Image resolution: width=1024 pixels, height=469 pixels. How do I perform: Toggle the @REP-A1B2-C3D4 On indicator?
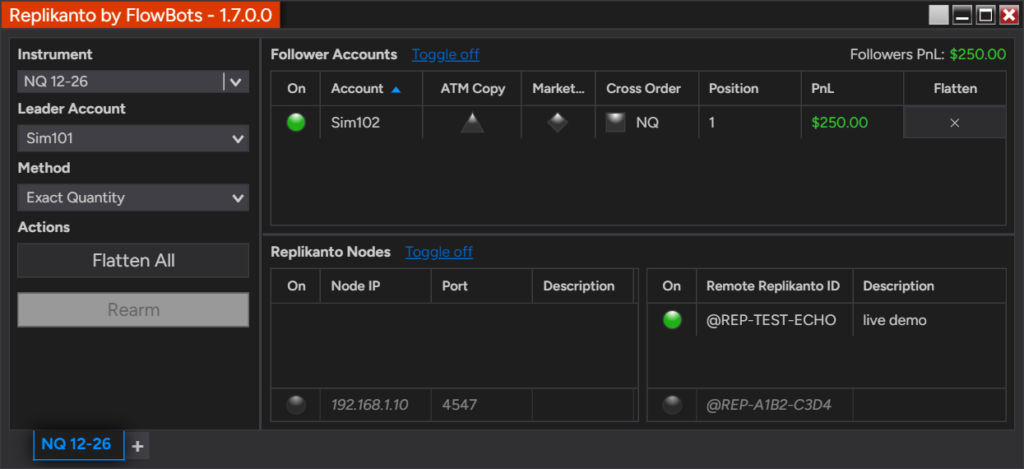(672, 405)
